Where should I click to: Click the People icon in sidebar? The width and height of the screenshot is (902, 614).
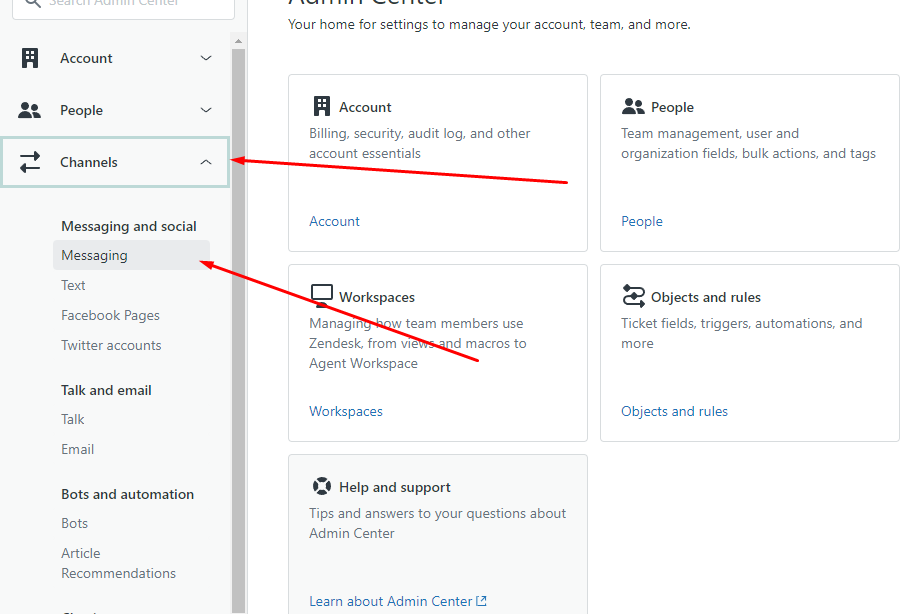point(30,110)
